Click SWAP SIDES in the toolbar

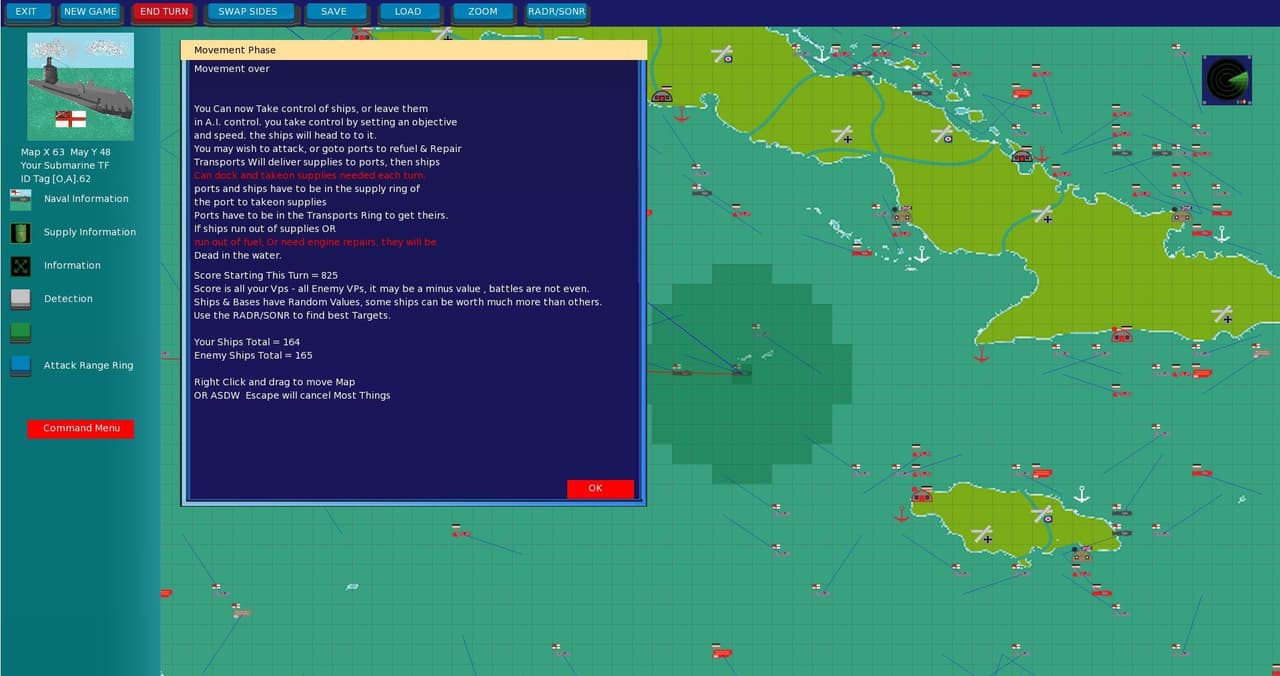tap(250, 12)
